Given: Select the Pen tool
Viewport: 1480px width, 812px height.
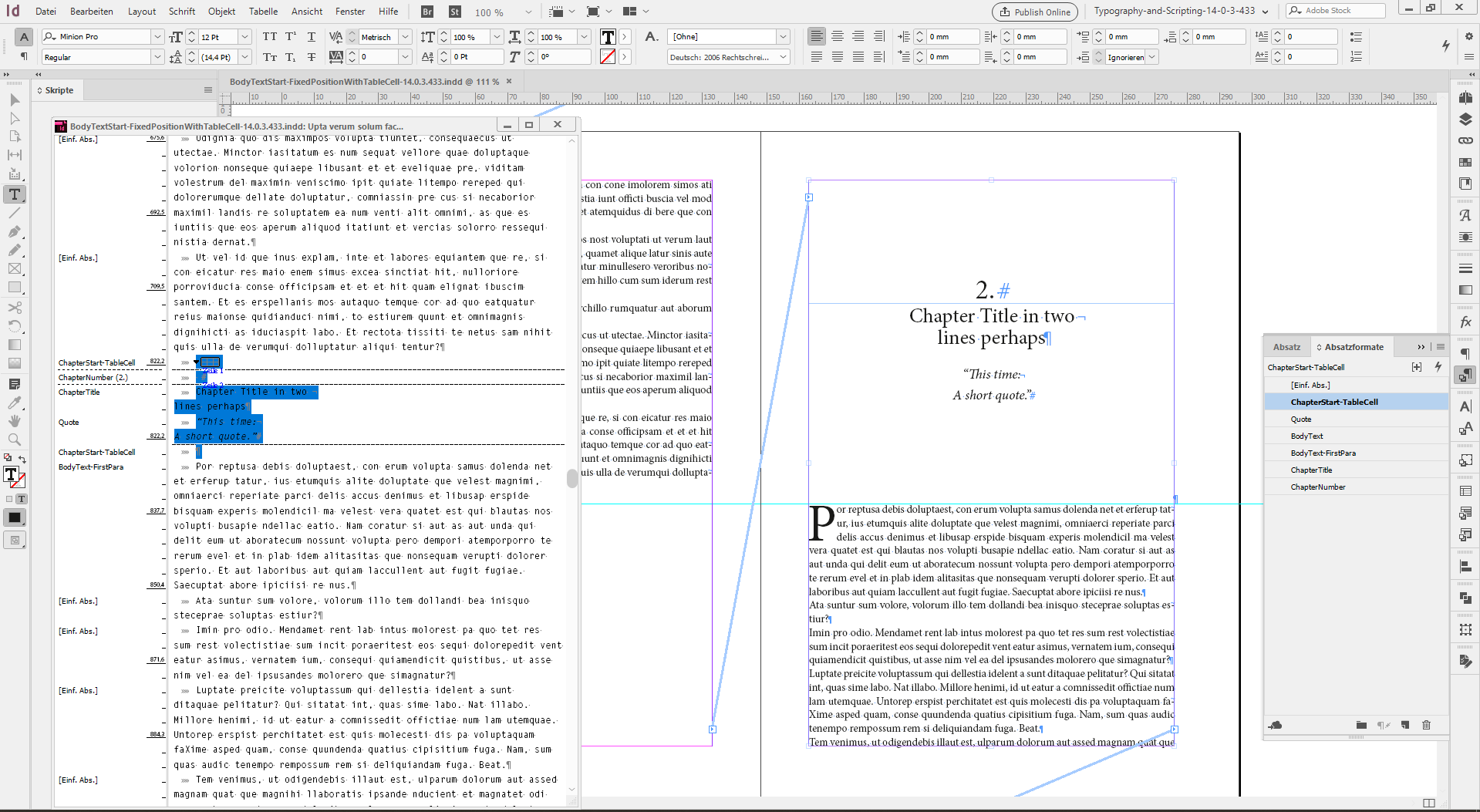Looking at the screenshot, I should (14, 233).
